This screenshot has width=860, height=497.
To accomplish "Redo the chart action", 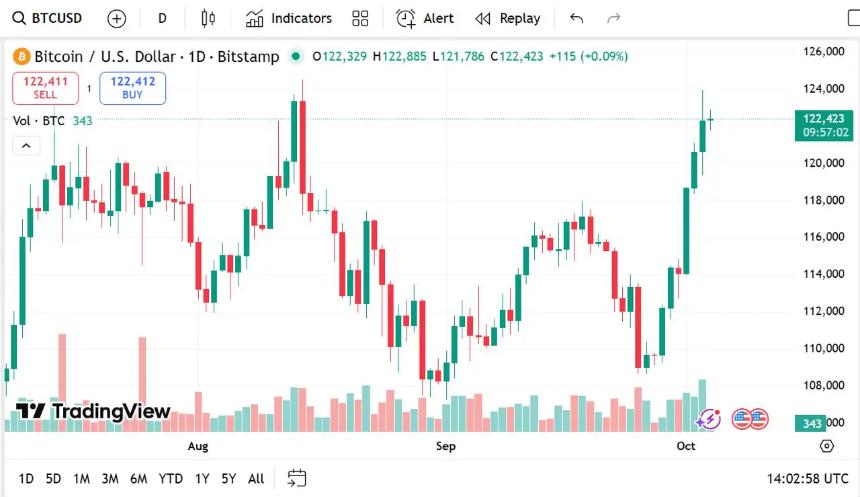I will tap(614, 18).
